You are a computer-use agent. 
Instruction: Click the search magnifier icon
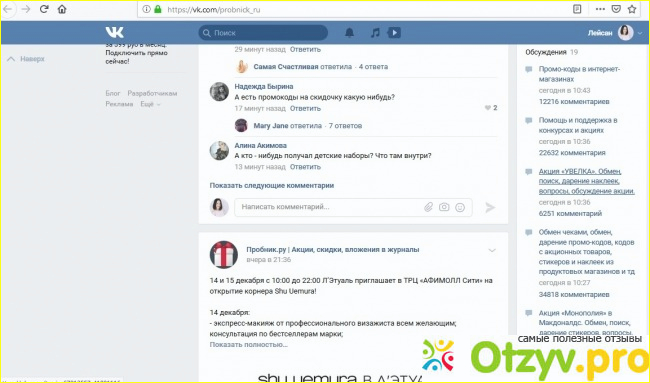pyautogui.click(x=206, y=33)
